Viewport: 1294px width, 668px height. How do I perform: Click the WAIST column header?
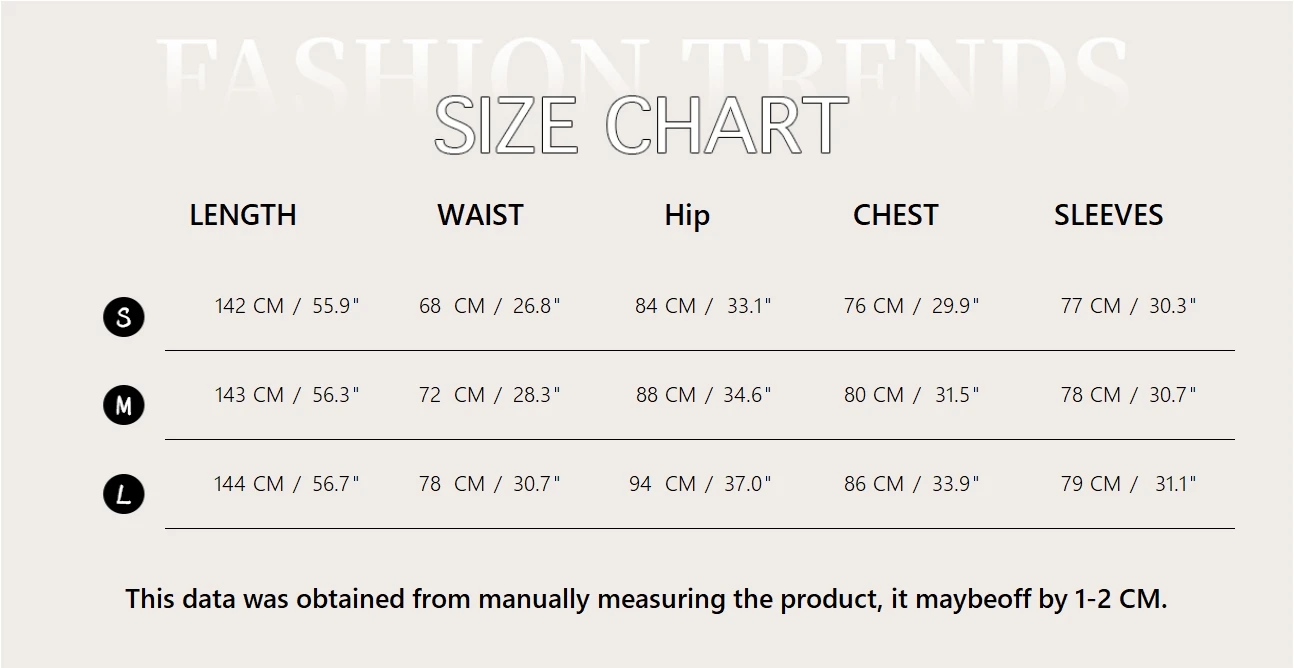[480, 215]
